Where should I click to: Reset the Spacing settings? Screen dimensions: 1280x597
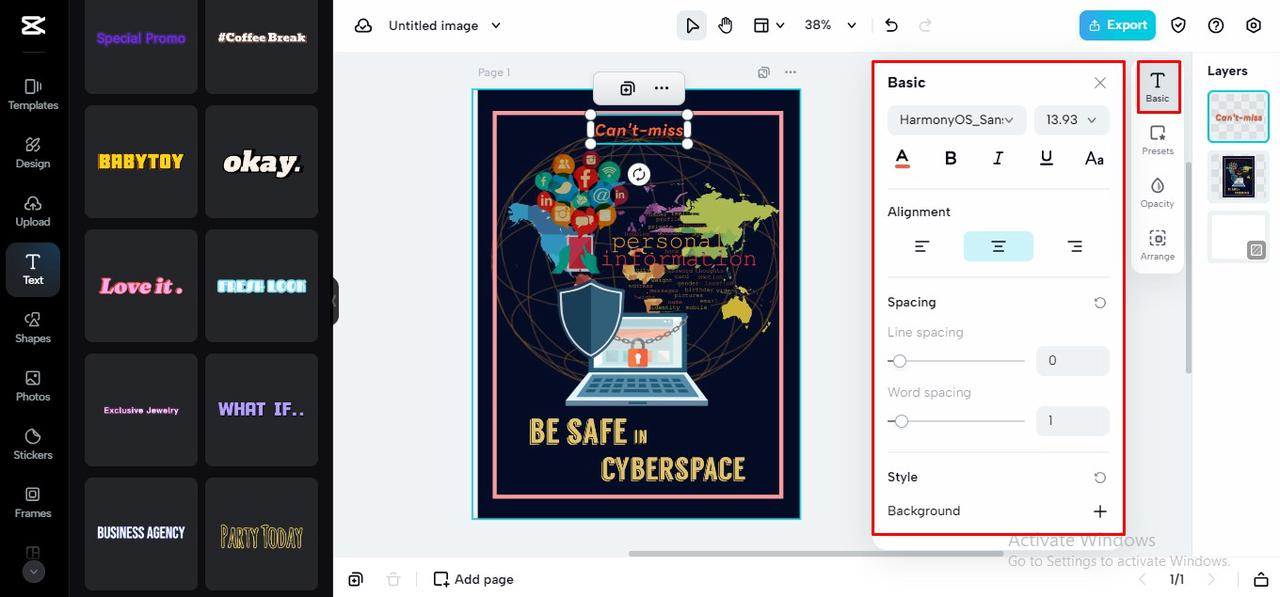pos(1100,302)
